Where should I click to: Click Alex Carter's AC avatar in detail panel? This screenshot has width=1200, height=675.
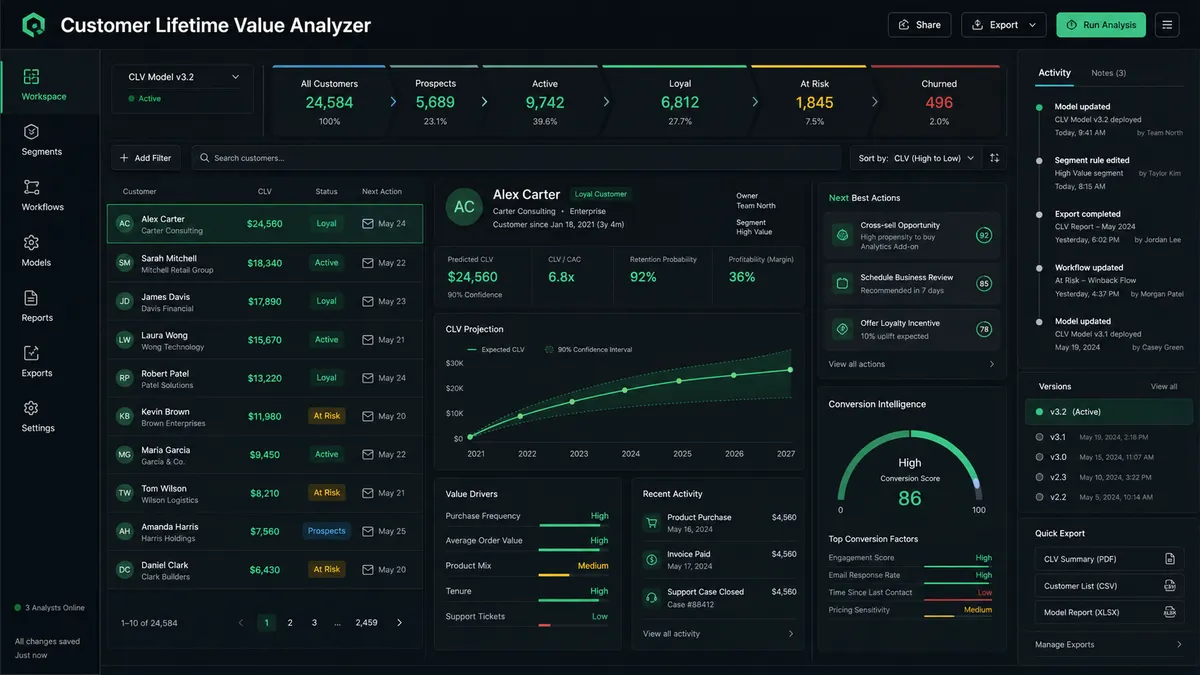[464, 207]
